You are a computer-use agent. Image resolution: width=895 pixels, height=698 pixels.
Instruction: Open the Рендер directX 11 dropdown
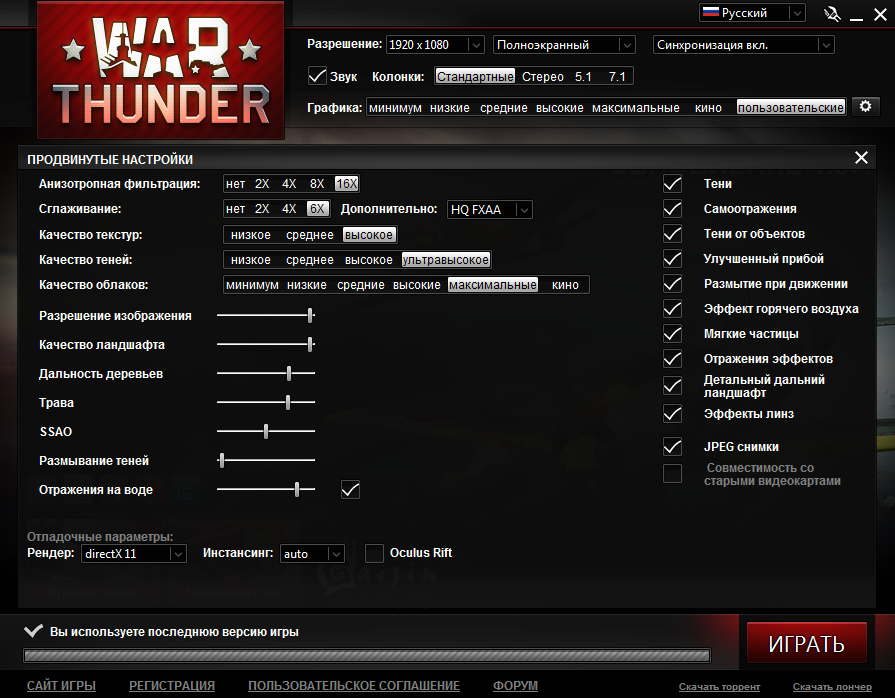coord(134,554)
